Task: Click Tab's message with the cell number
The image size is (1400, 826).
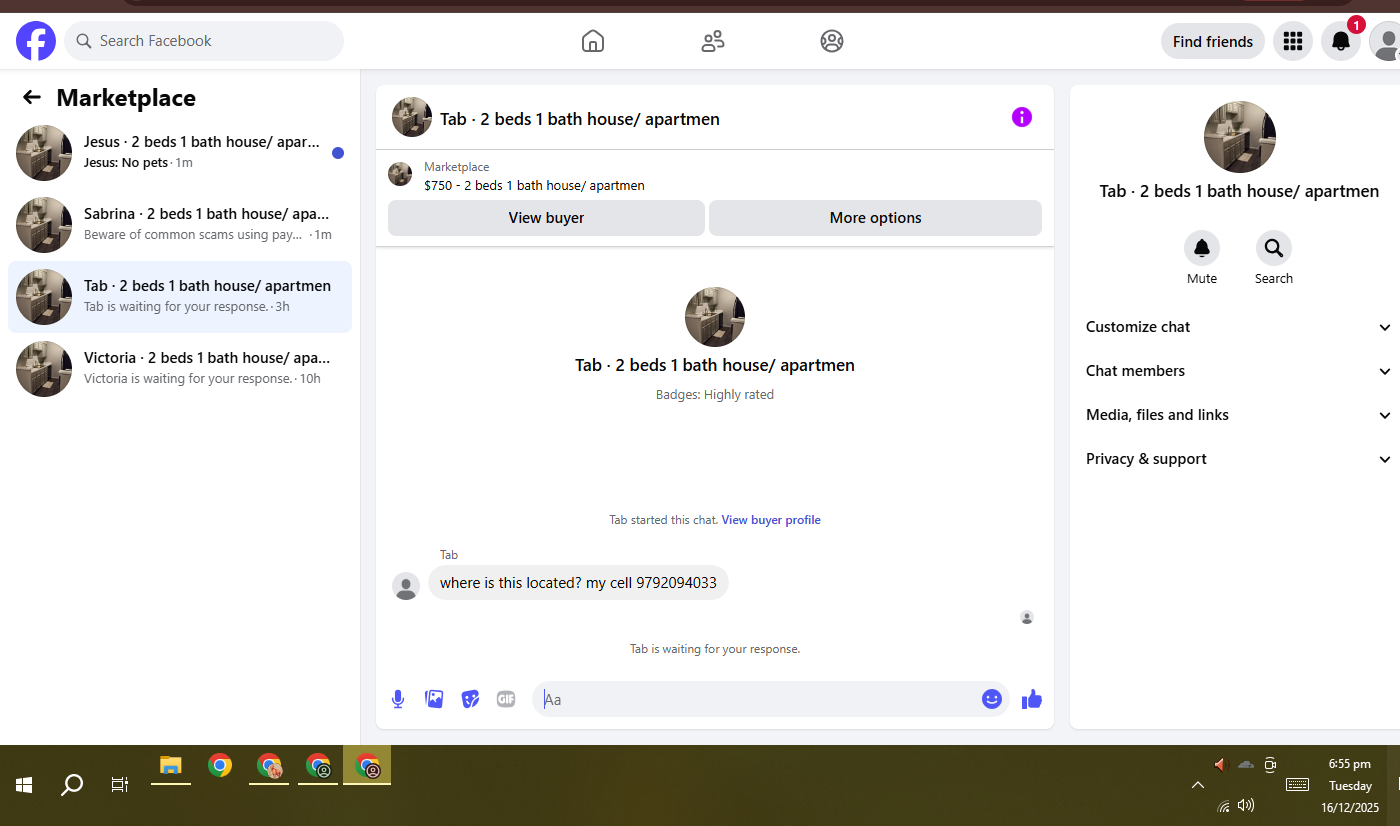Action: [578, 583]
